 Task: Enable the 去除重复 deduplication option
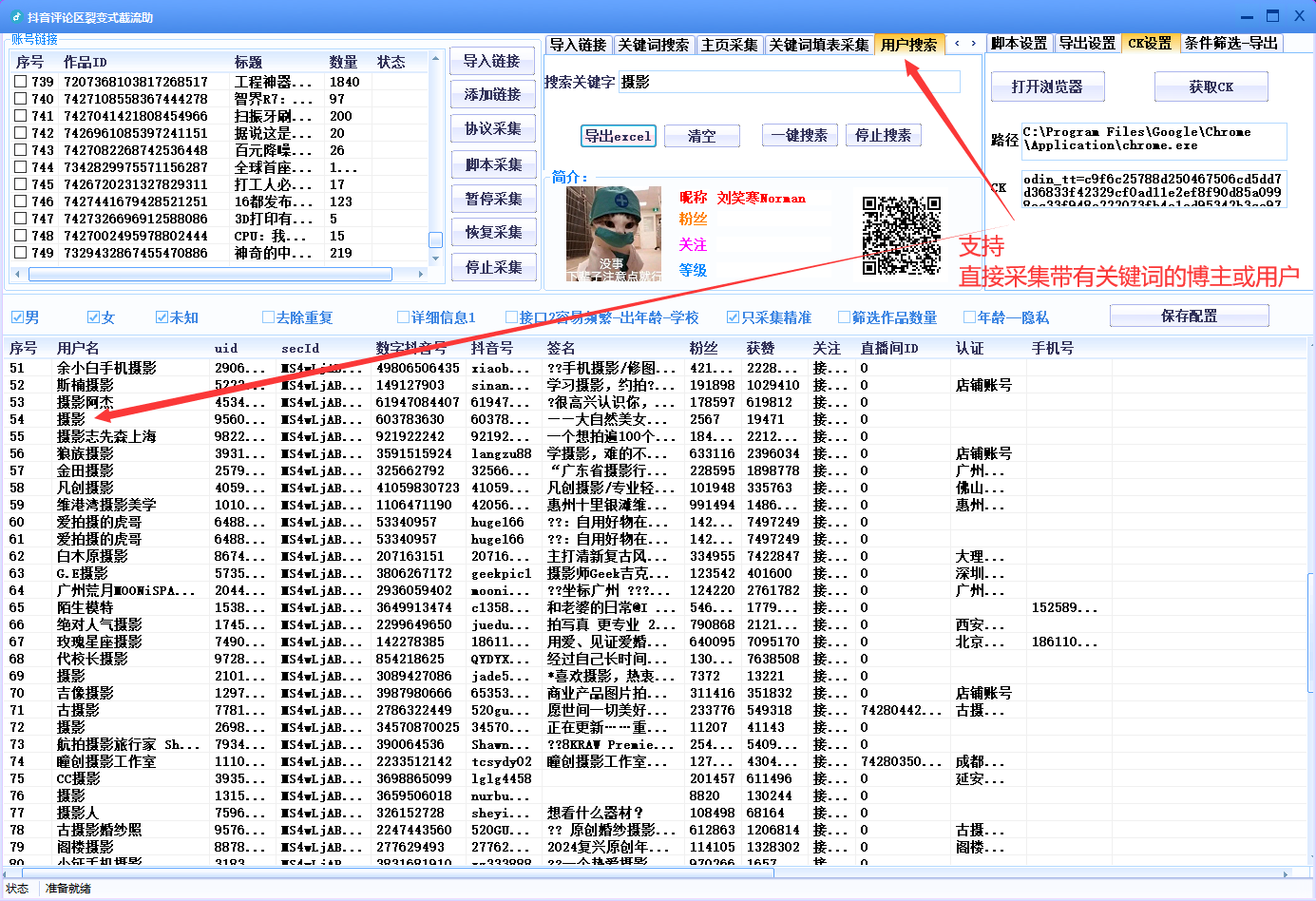tap(270, 316)
